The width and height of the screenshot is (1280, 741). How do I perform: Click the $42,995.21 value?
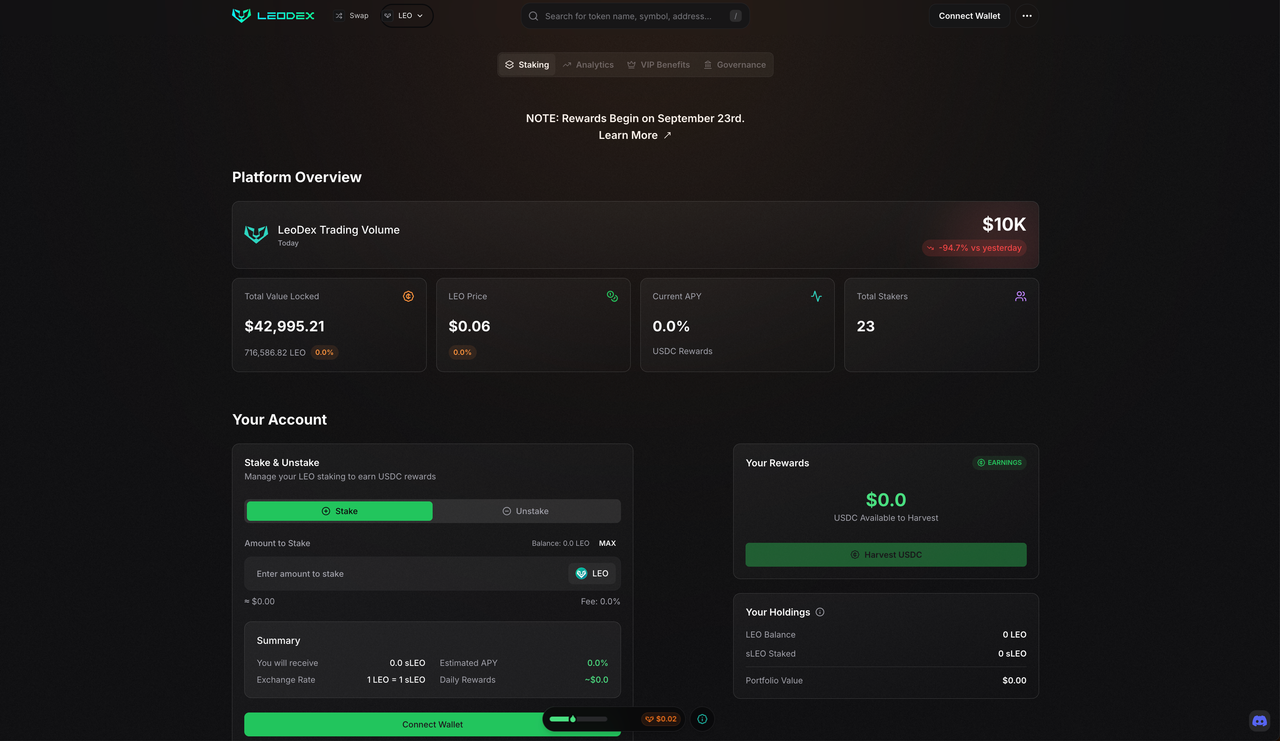285,326
